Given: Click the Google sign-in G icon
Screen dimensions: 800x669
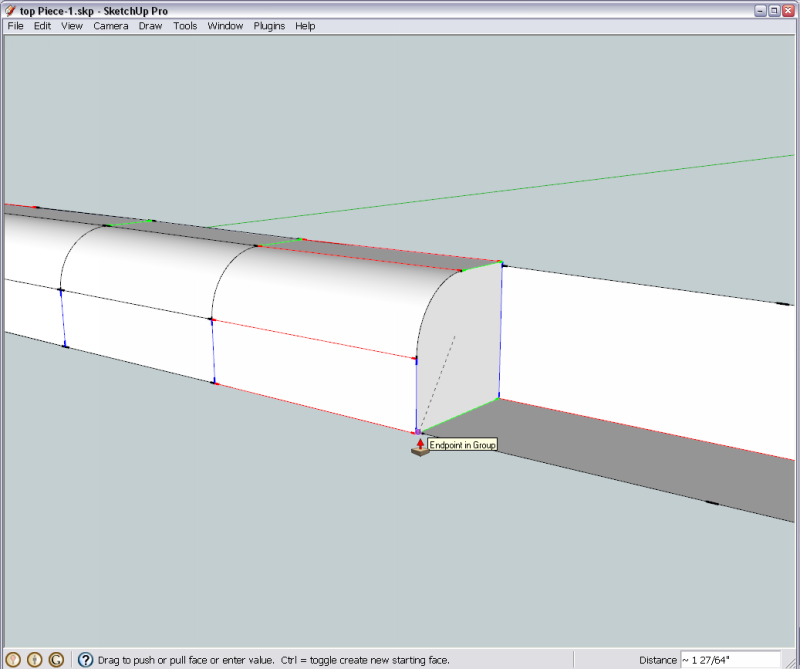Looking at the screenshot, I should (x=56, y=660).
